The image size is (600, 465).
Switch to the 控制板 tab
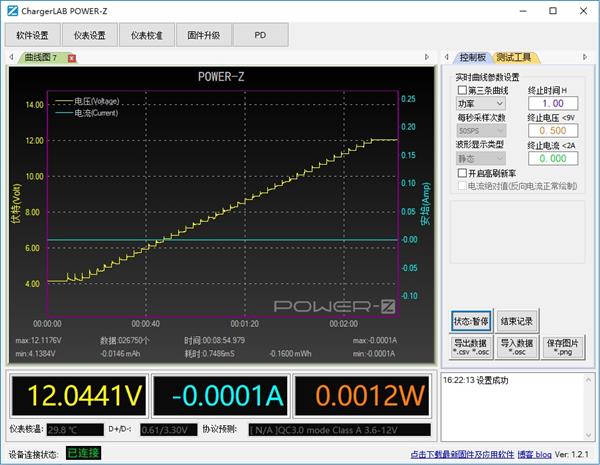473,57
